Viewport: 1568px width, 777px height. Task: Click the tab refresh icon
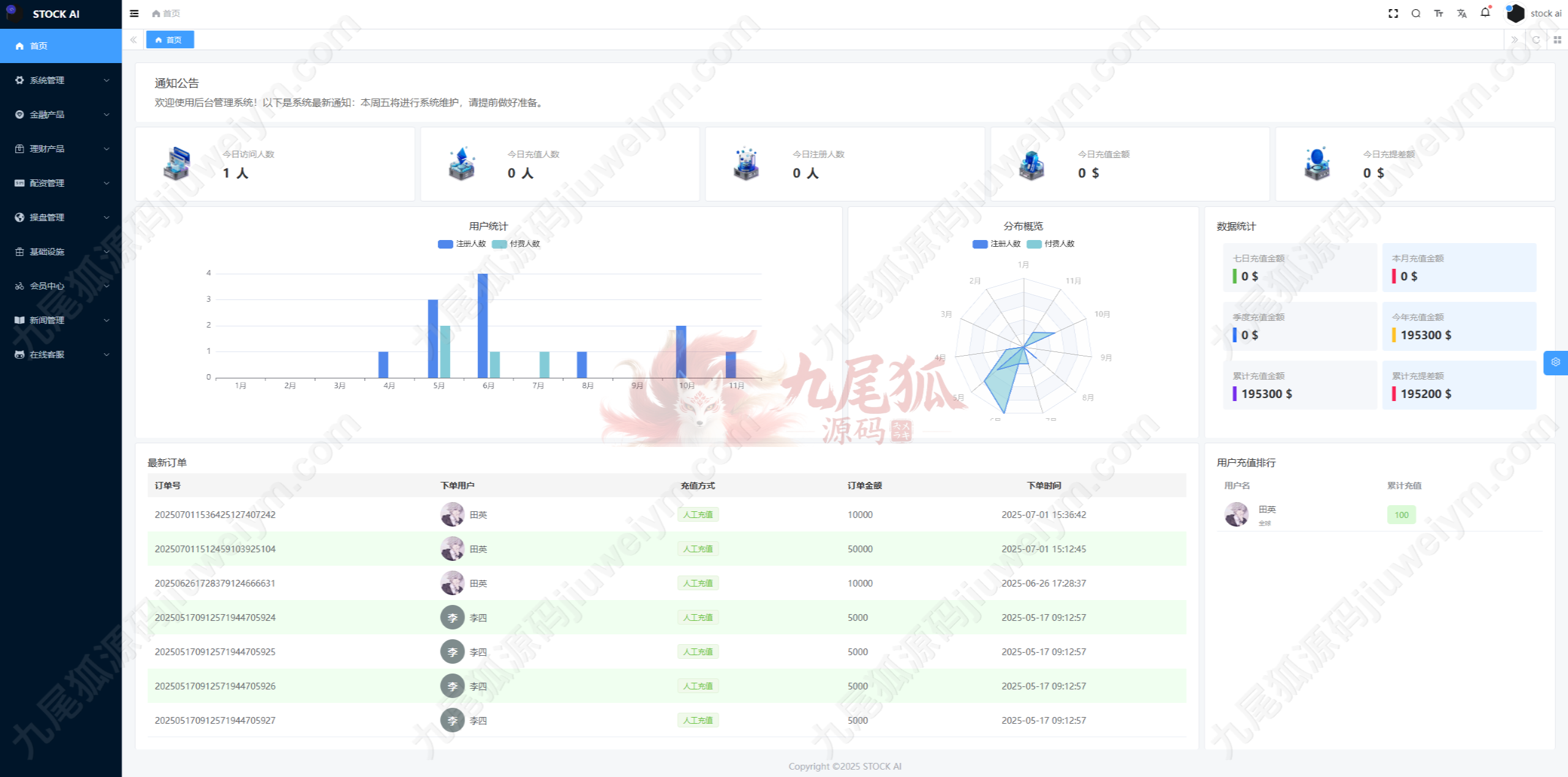point(1536,40)
